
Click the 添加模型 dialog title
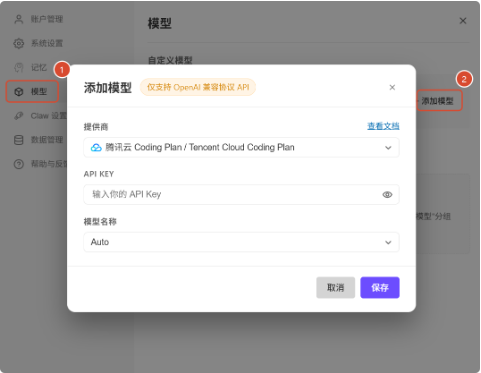pyautogui.click(x=108, y=88)
